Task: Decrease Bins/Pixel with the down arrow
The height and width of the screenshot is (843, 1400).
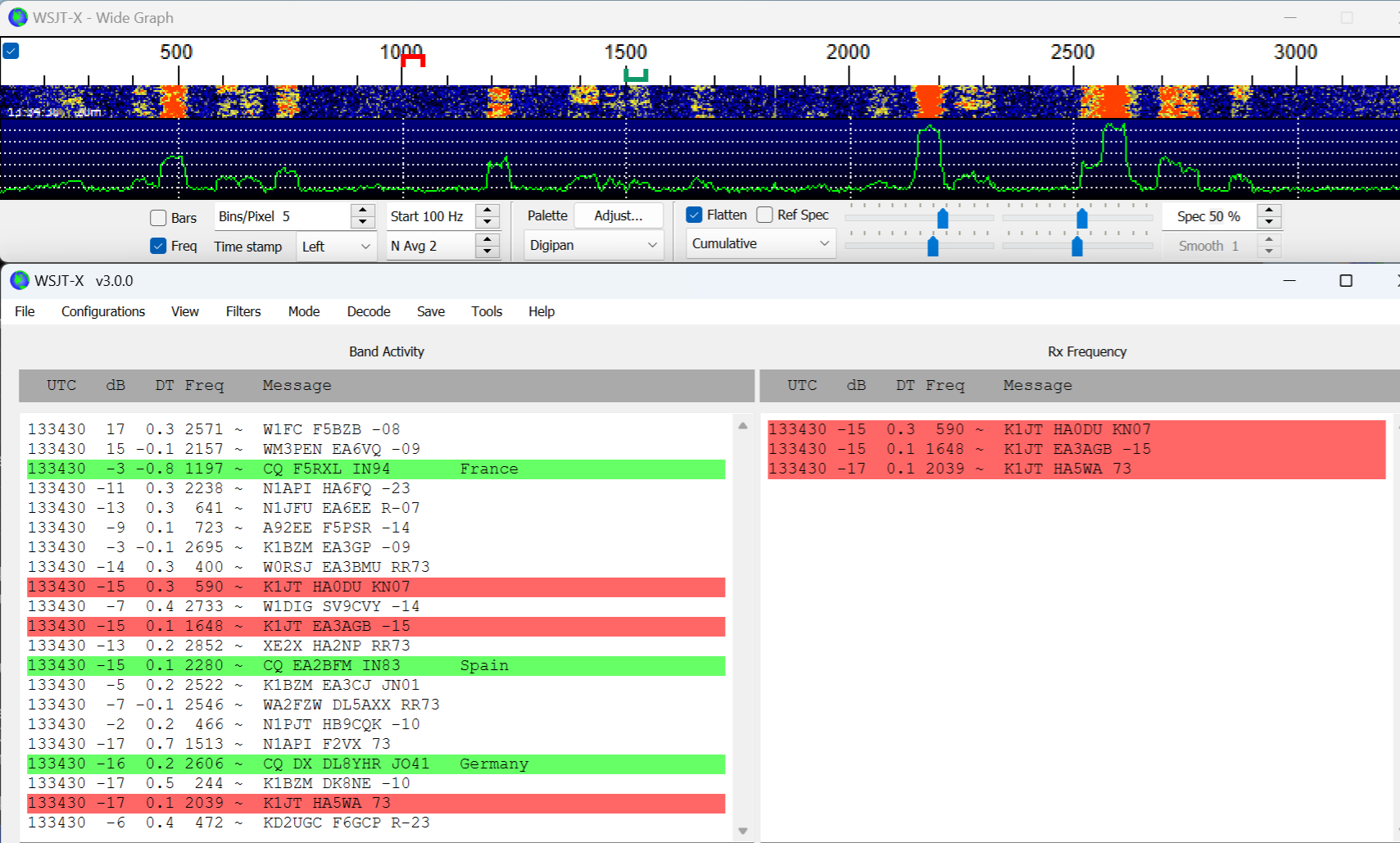Action: point(363,222)
